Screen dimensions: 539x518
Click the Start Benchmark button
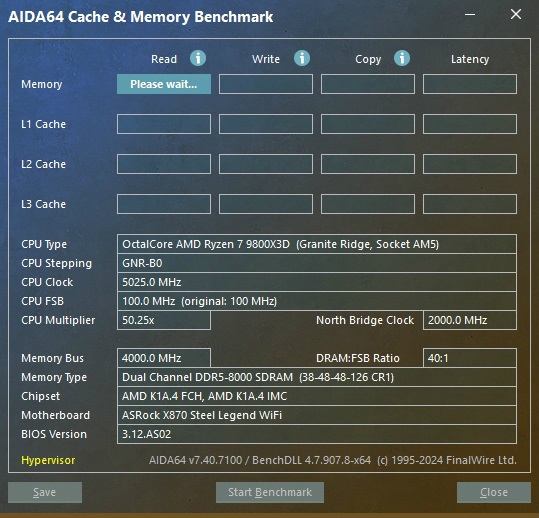pyautogui.click(x=270, y=492)
